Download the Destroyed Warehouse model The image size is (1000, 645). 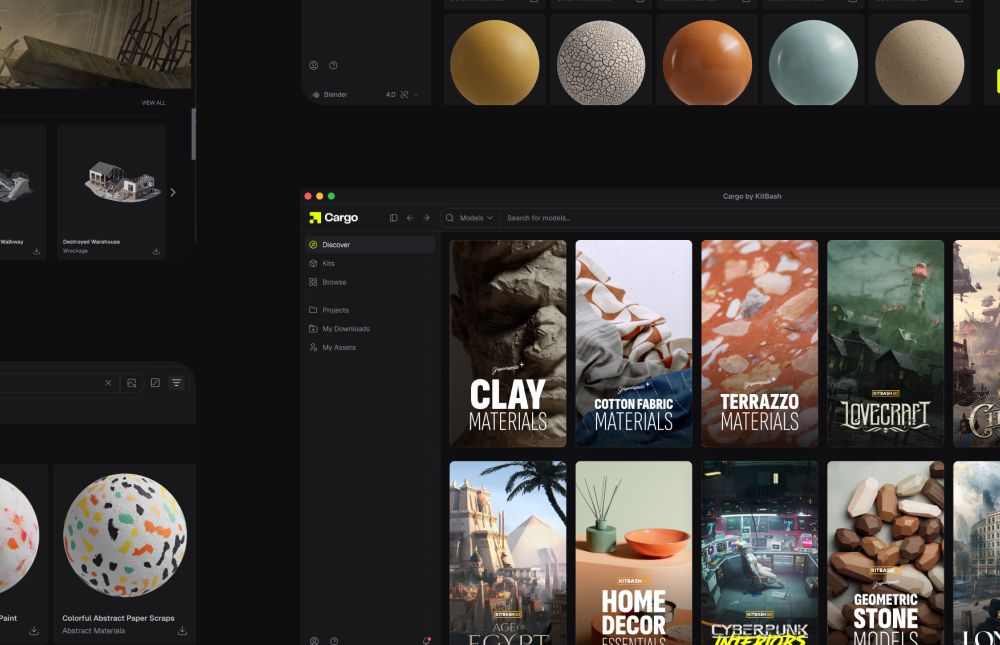[x=156, y=251]
